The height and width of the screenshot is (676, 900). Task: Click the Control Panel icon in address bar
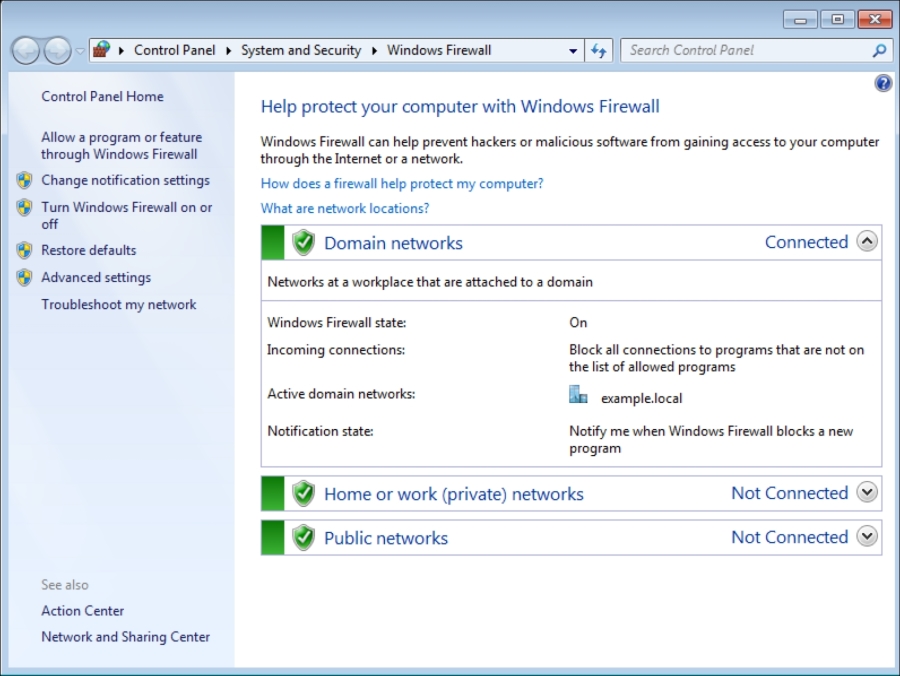pos(101,50)
